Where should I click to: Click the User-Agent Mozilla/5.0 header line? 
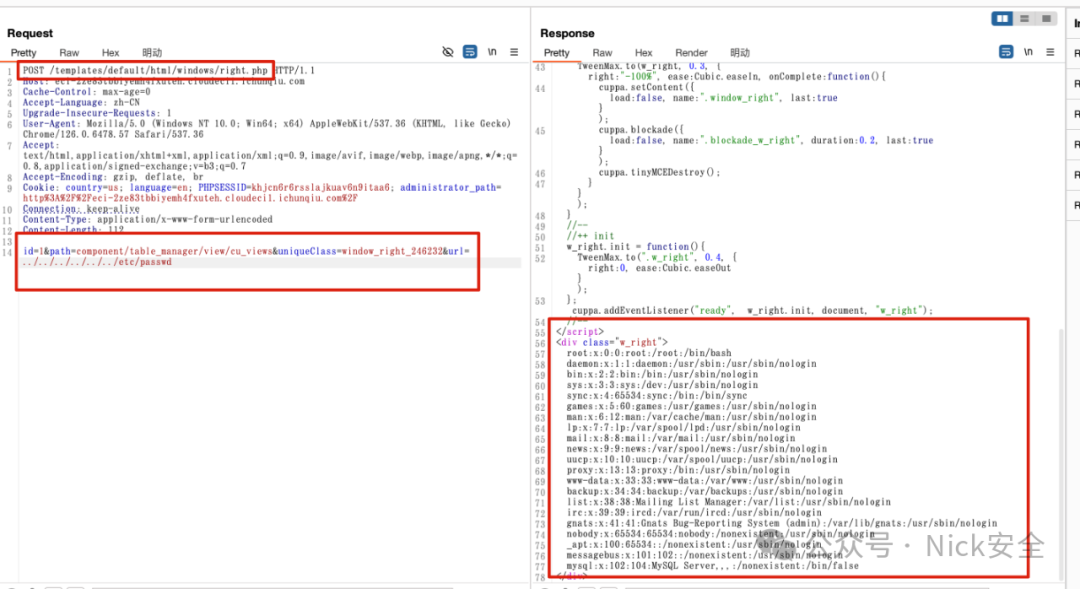267,129
